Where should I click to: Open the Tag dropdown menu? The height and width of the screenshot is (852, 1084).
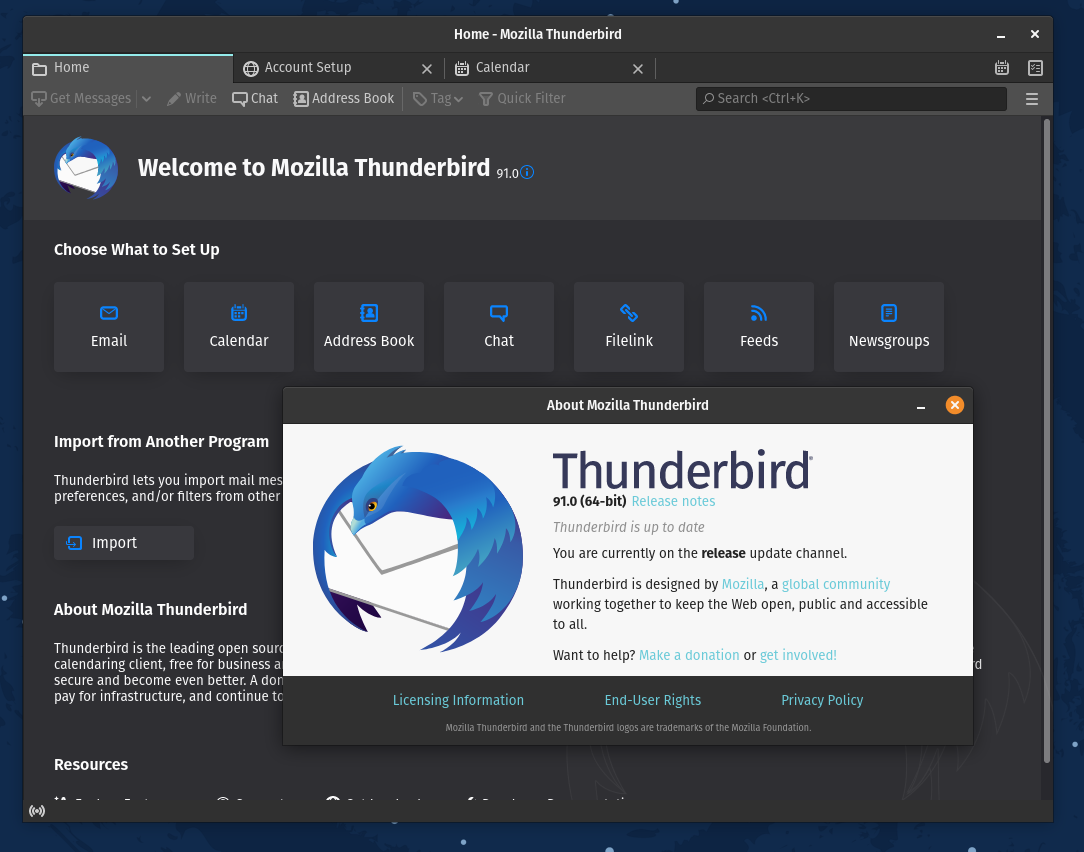(439, 99)
